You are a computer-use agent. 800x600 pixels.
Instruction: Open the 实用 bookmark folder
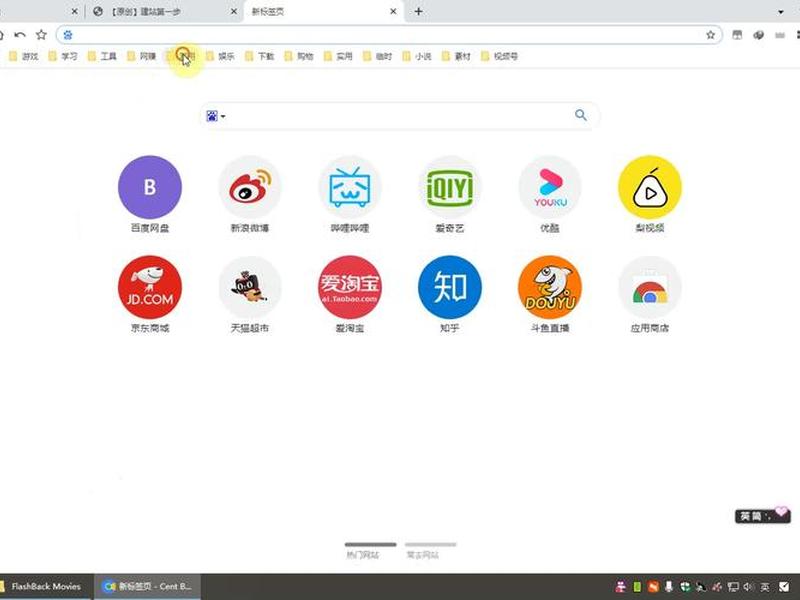pos(338,56)
